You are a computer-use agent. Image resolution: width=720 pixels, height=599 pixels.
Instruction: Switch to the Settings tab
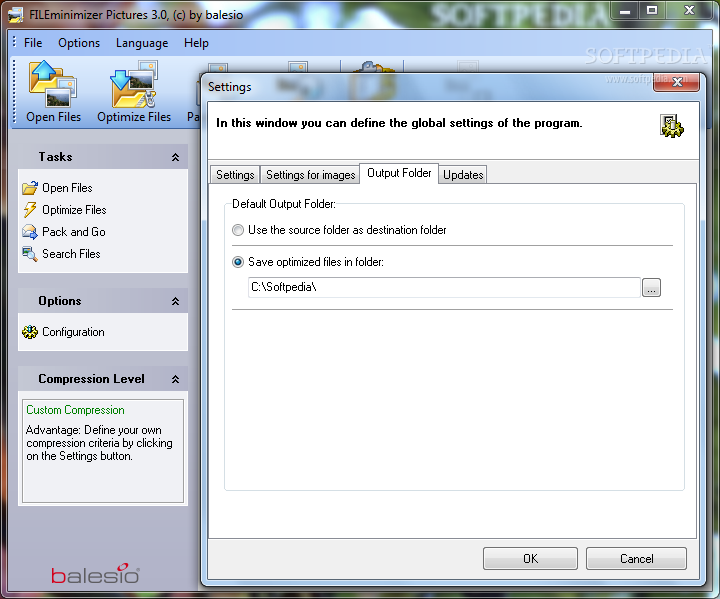[235, 175]
